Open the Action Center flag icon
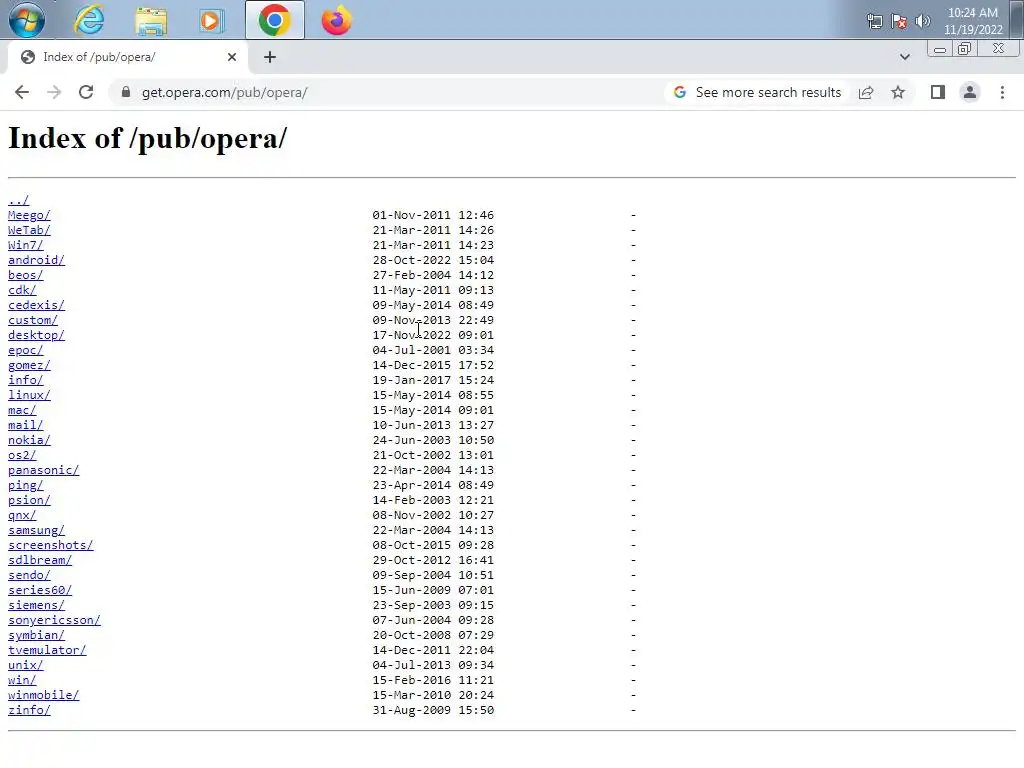Viewport: 1024px width, 768px height. point(899,22)
